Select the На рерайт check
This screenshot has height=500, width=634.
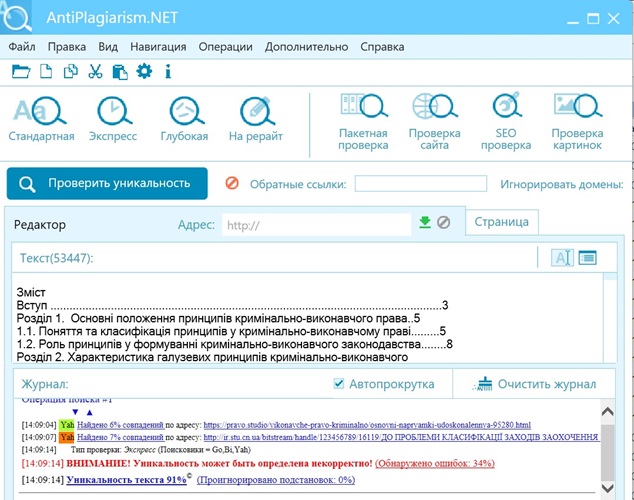pos(256,119)
